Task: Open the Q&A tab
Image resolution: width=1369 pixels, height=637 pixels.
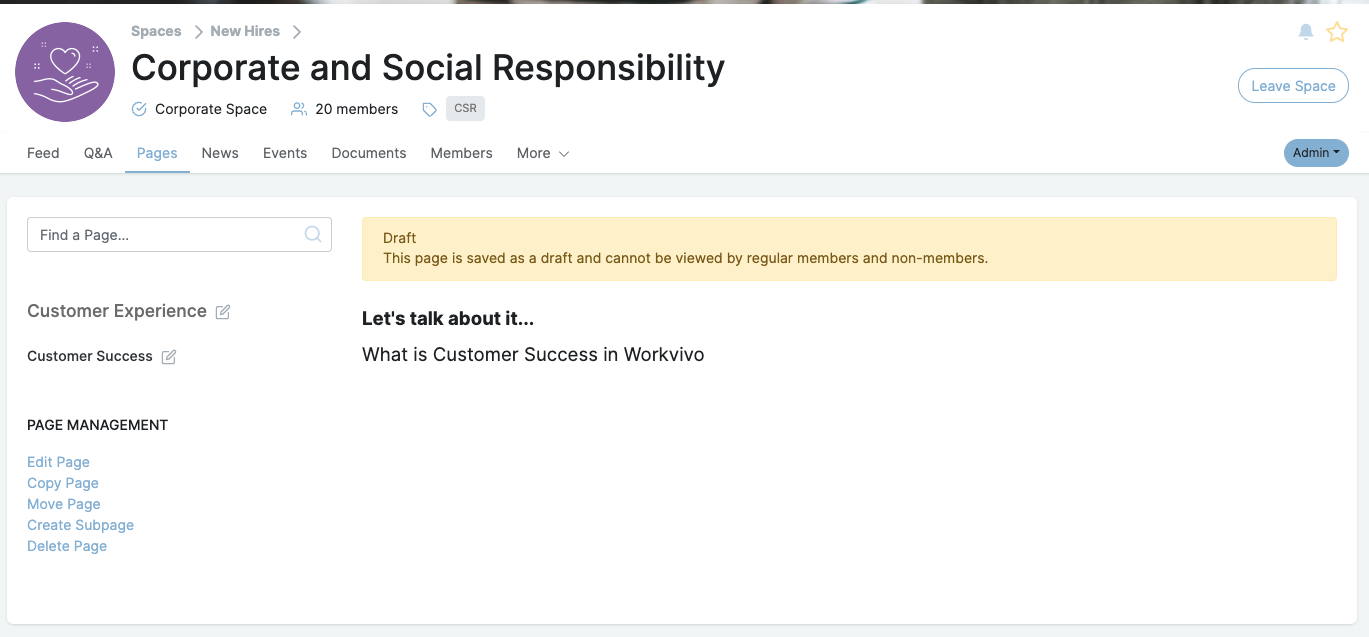Action: point(98,153)
